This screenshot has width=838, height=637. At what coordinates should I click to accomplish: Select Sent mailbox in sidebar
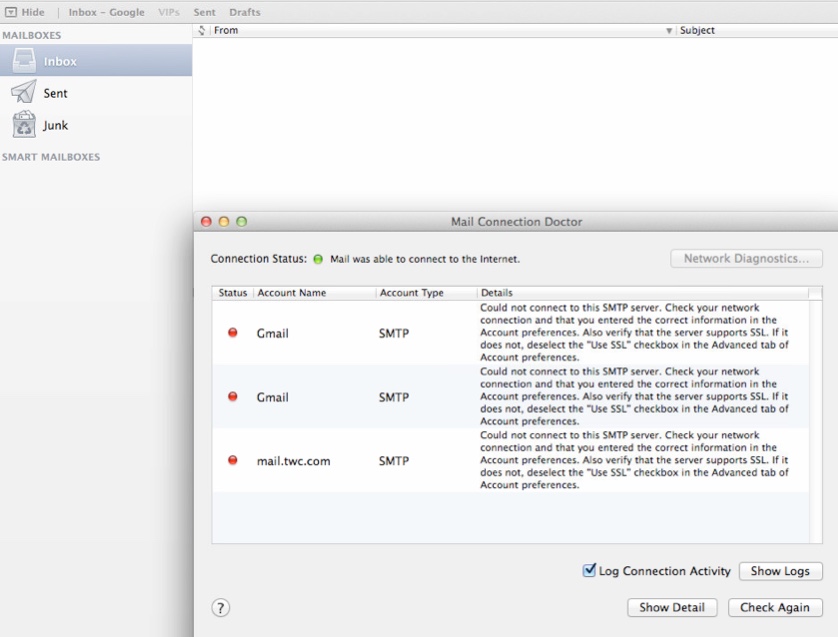96,93
